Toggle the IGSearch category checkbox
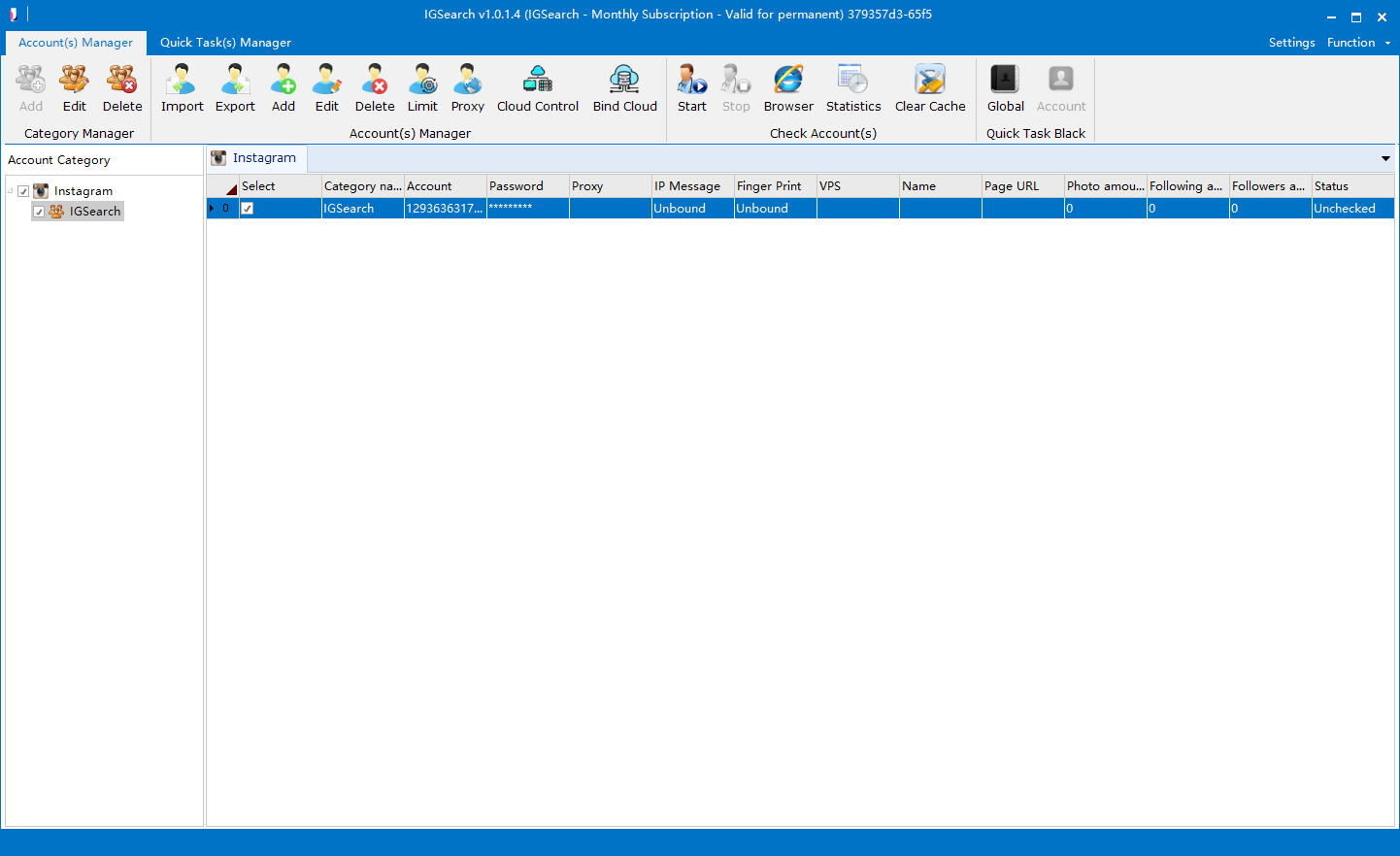Image resolution: width=1400 pixels, height=856 pixels. [39, 212]
